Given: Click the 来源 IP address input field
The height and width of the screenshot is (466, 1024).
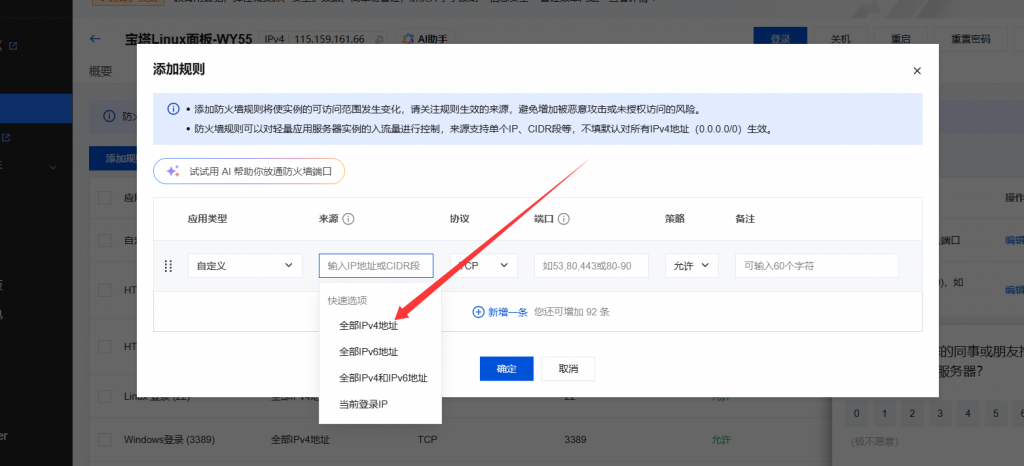Looking at the screenshot, I should 376,266.
